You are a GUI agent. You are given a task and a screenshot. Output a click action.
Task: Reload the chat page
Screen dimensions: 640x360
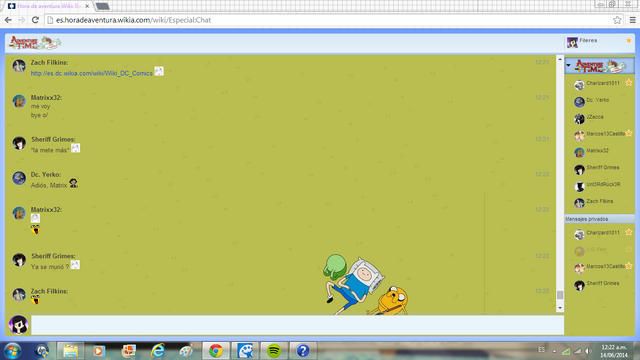pos(36,20)
